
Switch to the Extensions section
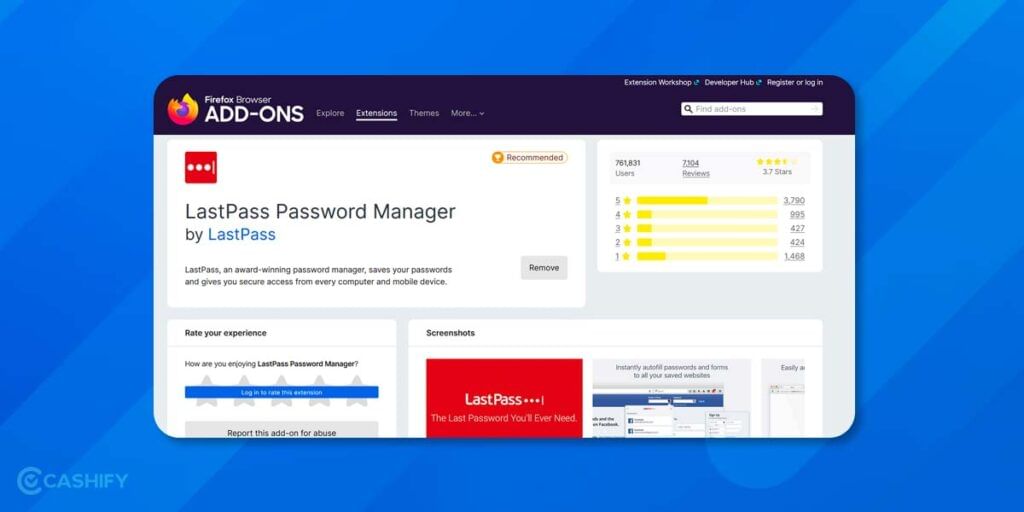[376, 113]
